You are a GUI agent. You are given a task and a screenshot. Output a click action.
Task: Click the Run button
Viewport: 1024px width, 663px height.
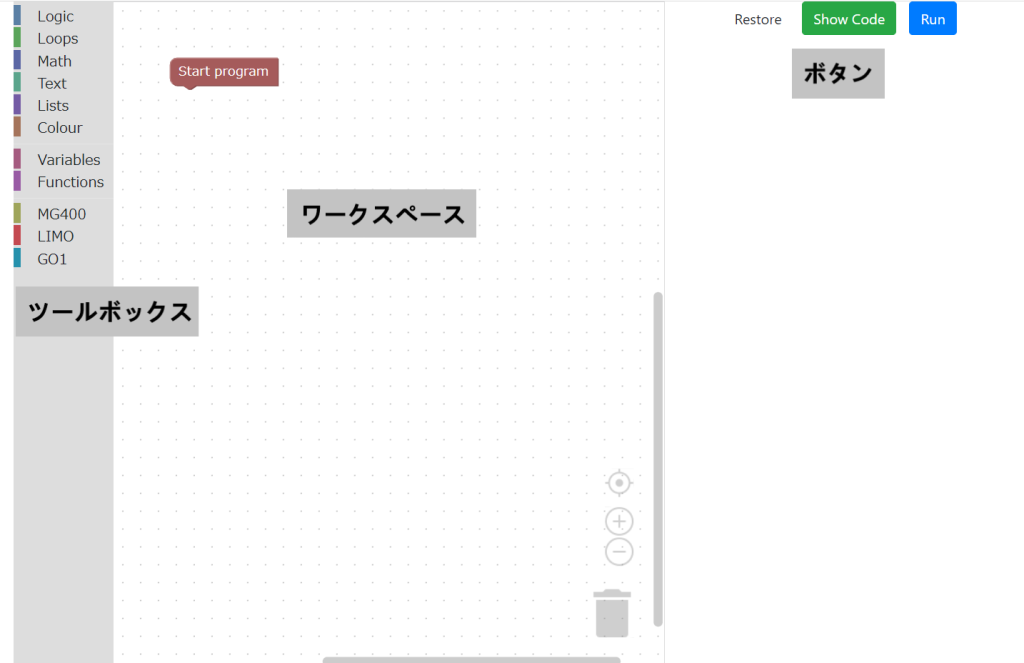[x=932, y=18]
